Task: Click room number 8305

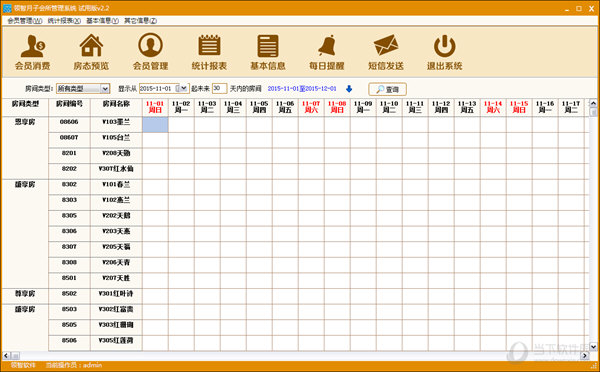Action: point(69,216)
